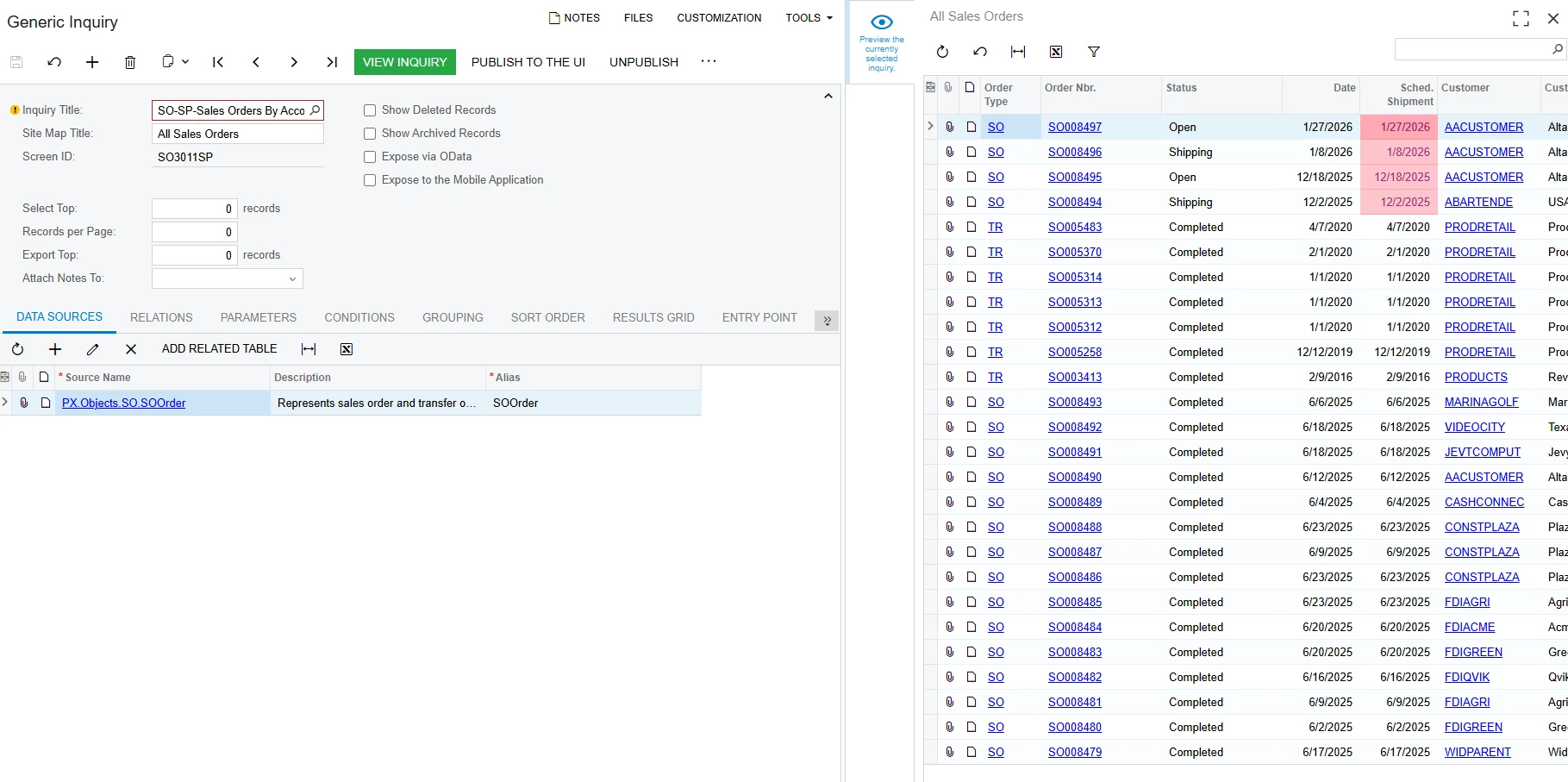Add a new inquiry record with plus icon
Image resolution: width=1568 pixels, height=782 pixels.
tap(92, 62)
